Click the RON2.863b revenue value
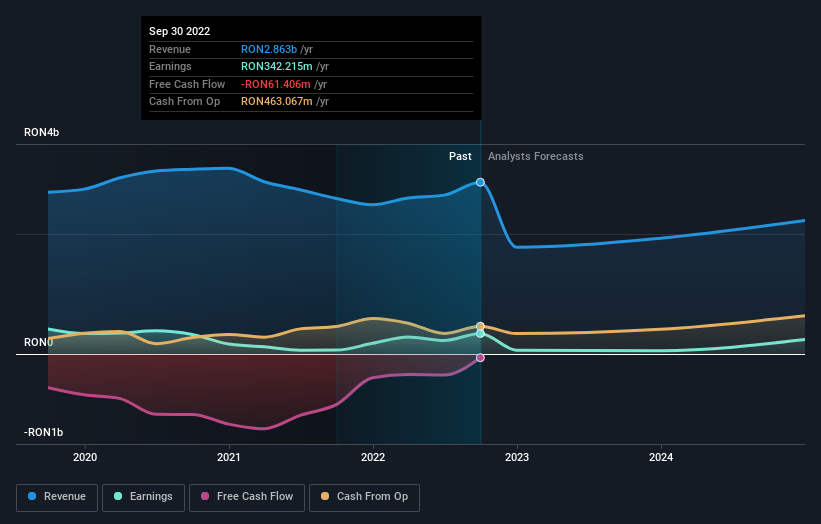 (x=269, y=49)
